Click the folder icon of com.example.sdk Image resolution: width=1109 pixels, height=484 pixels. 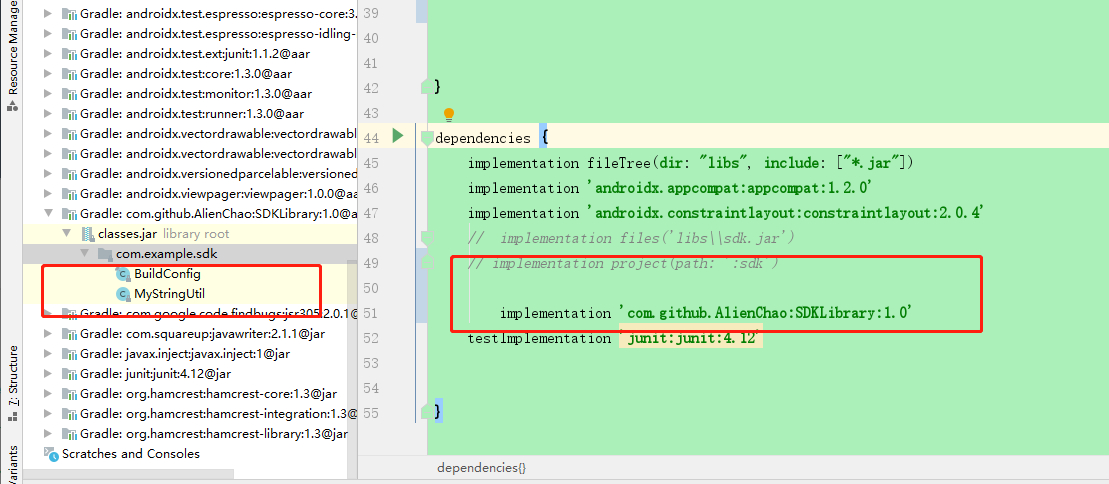105,253
